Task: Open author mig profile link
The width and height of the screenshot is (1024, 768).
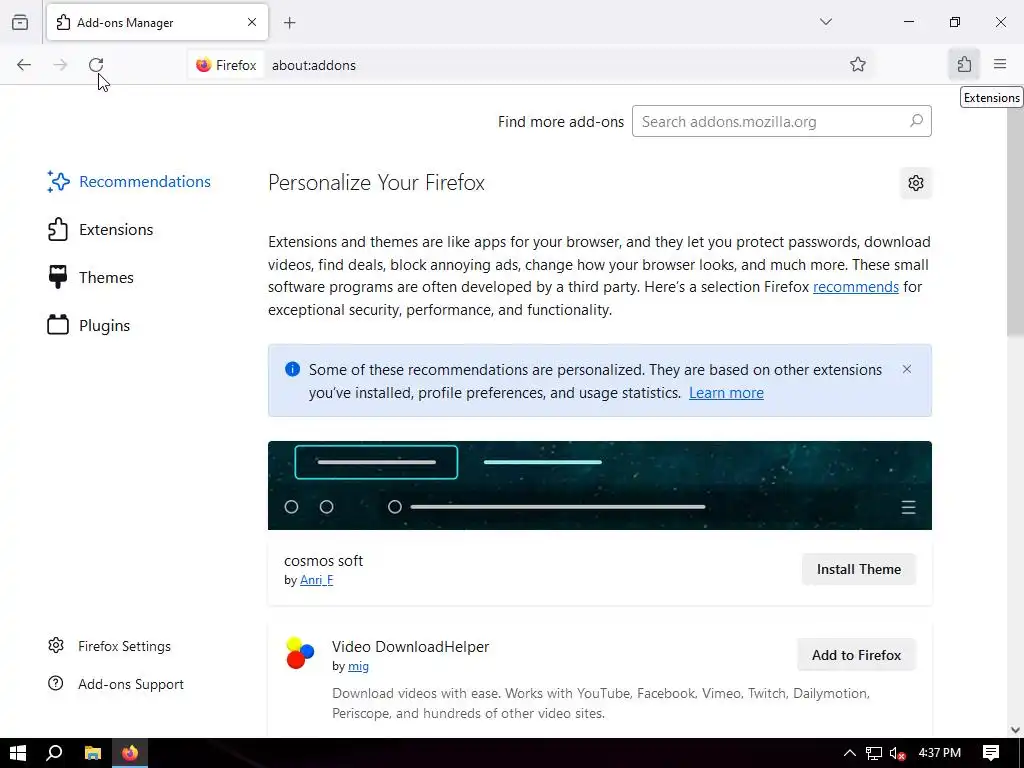Action: [358, 666]
